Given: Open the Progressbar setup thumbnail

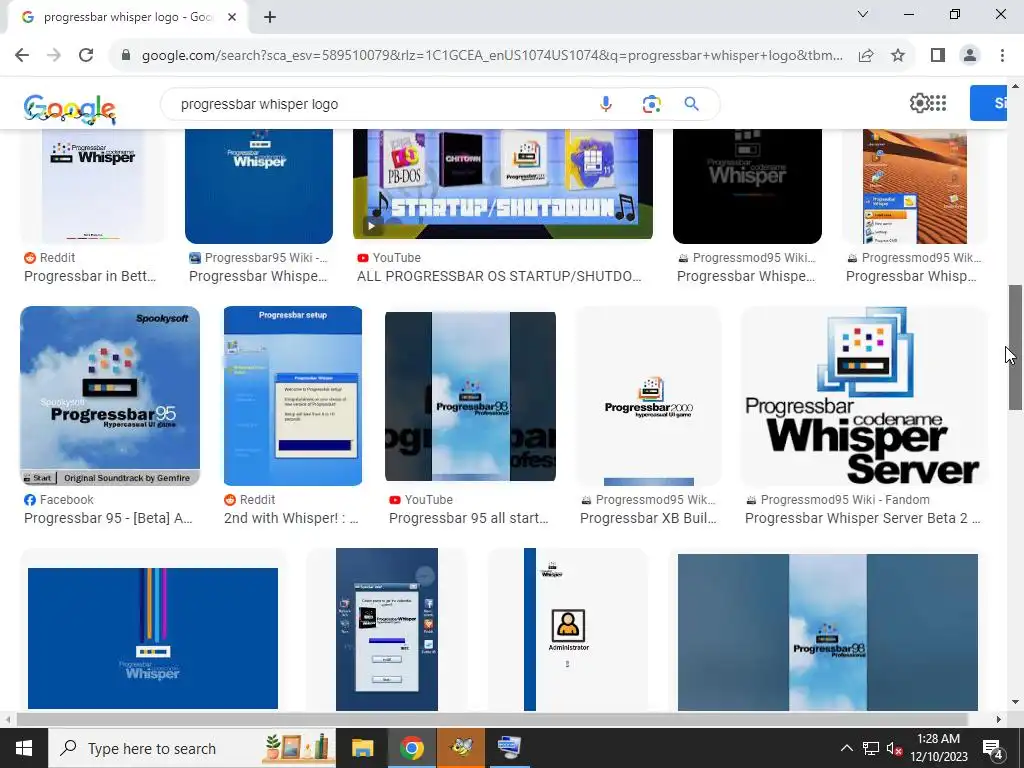Looking at the screenshot, I should point(293,396).
